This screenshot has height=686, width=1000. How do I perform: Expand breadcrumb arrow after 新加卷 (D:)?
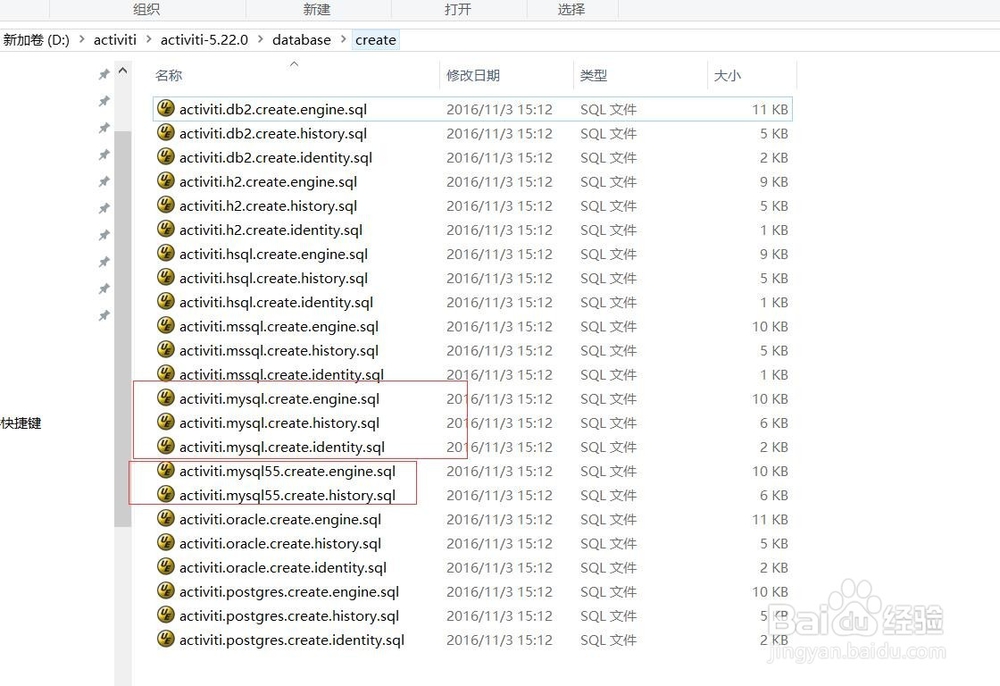pyautogui.click(x=82, y=40)
